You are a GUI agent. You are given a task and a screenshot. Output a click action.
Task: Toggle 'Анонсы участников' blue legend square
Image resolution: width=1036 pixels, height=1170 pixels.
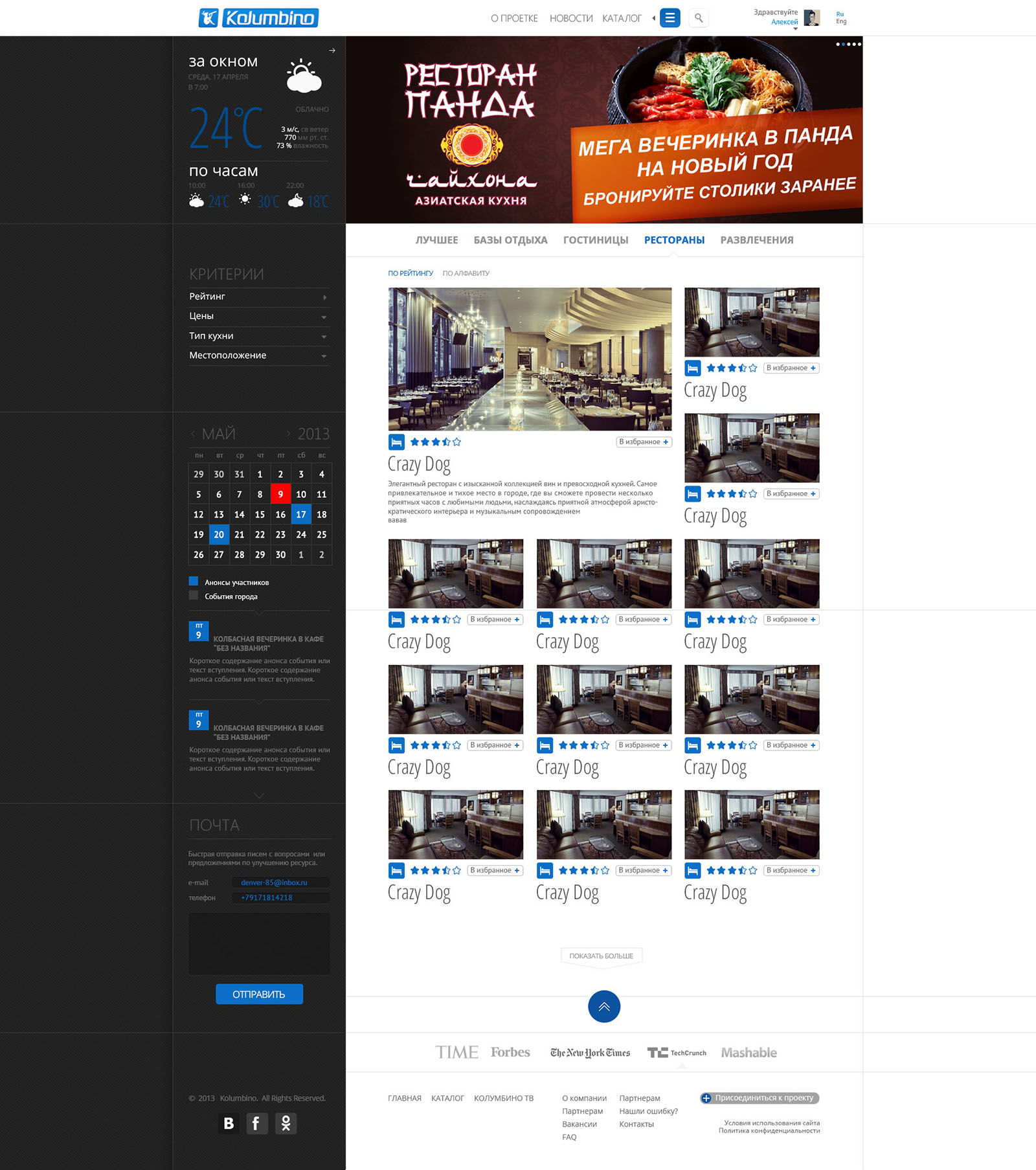[x=194, y=581]
